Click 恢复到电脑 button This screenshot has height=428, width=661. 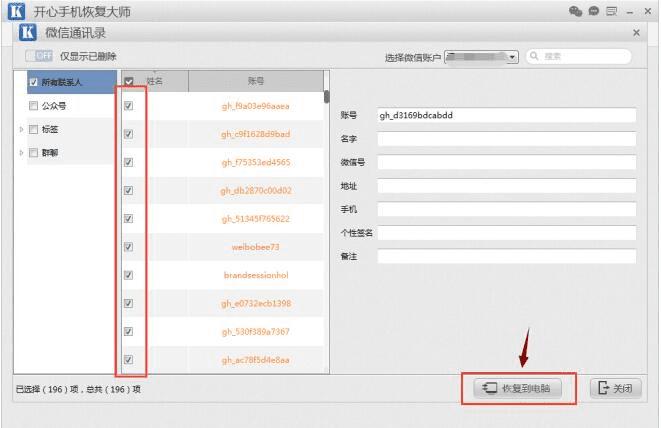518,388
